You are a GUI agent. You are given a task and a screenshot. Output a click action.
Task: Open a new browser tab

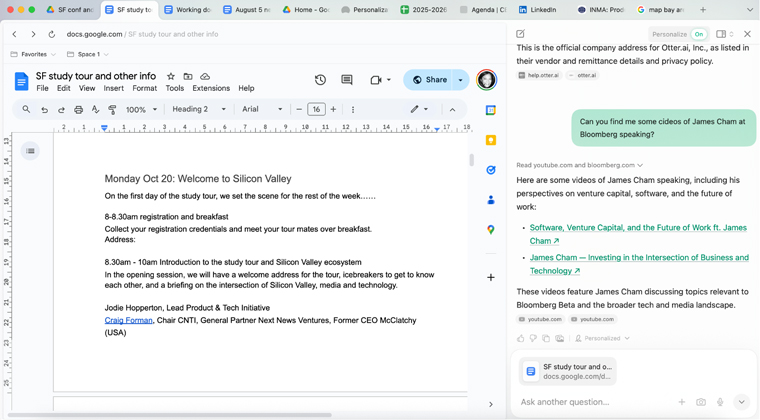click(x=703, y=10)
